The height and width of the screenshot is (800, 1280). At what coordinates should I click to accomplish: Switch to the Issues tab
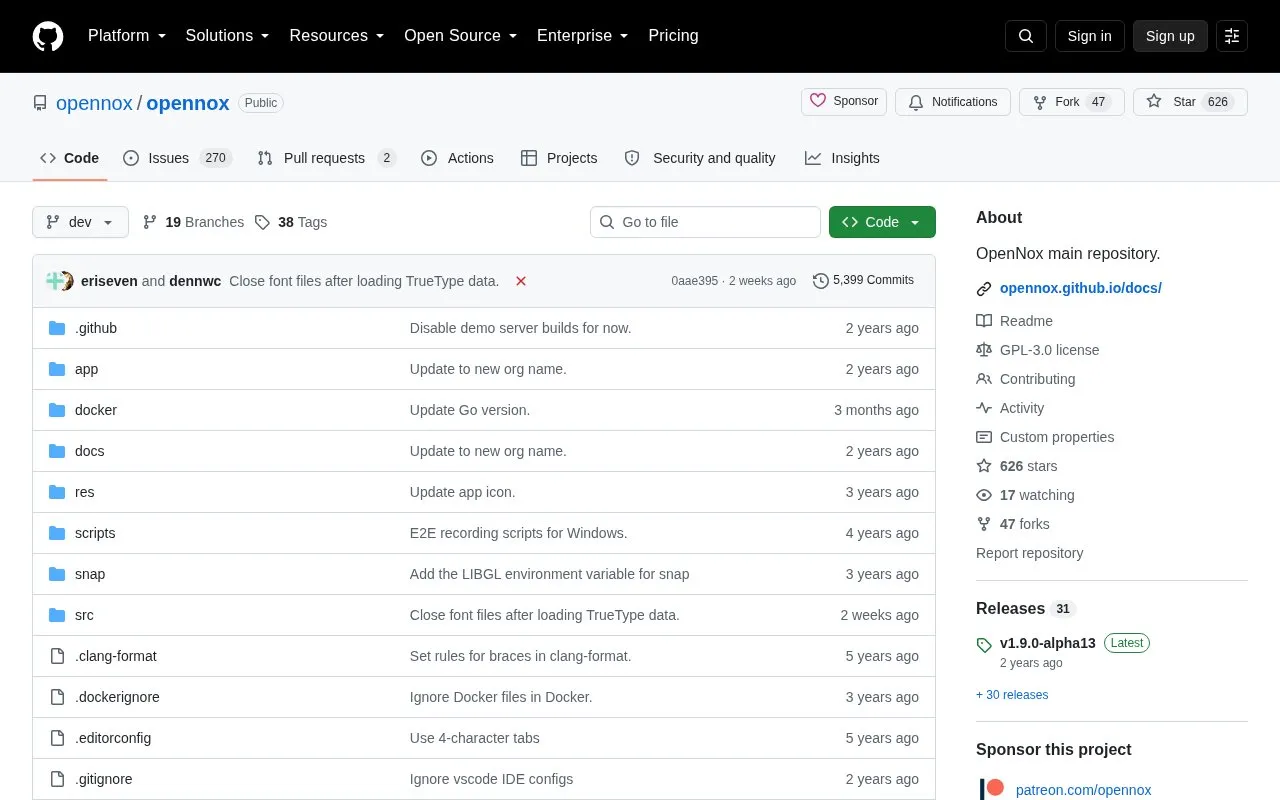pyautogui.click(x=177, y=158)
